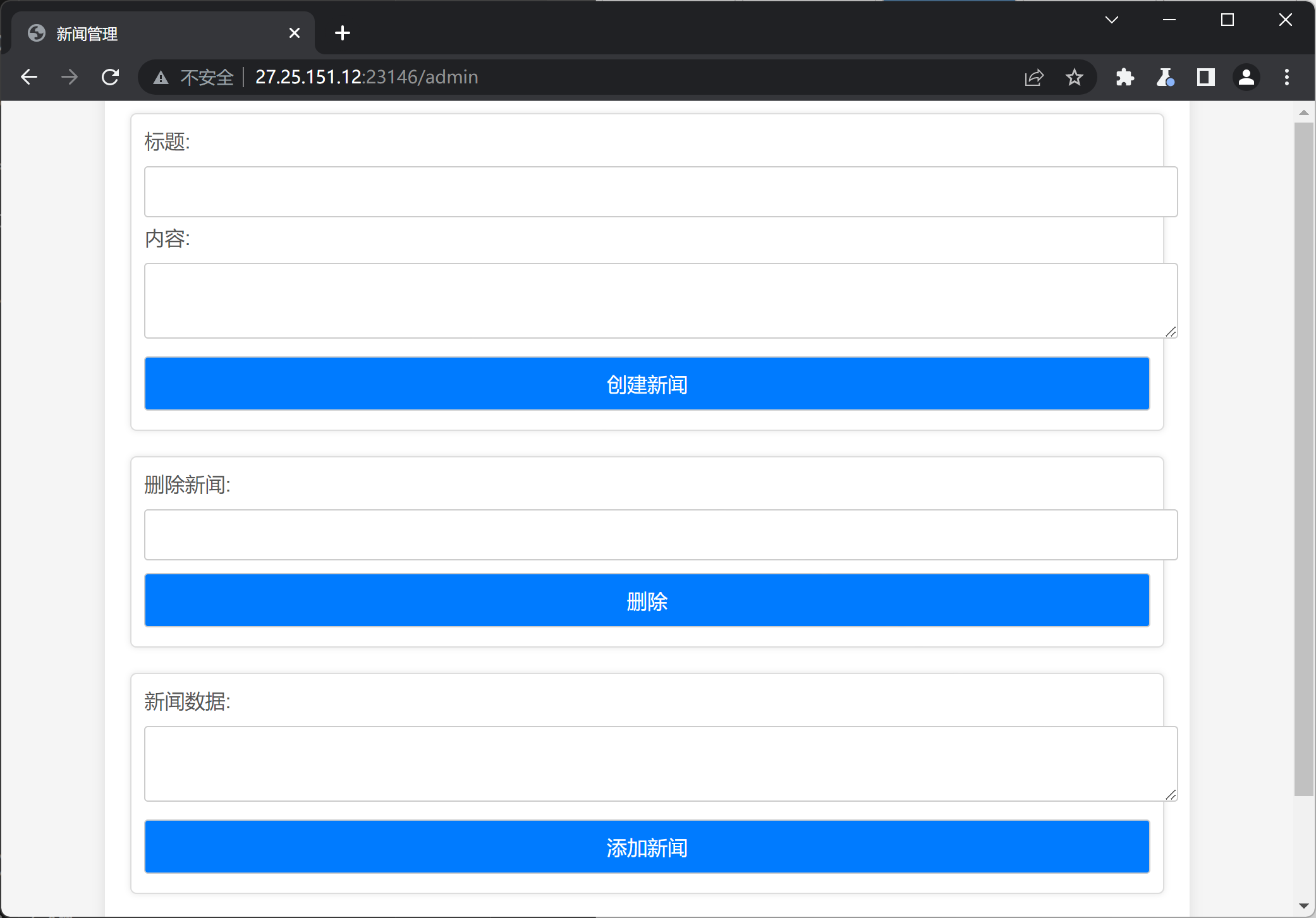Reload the admin page
The image size is (1316, 918).
point(111,77)
